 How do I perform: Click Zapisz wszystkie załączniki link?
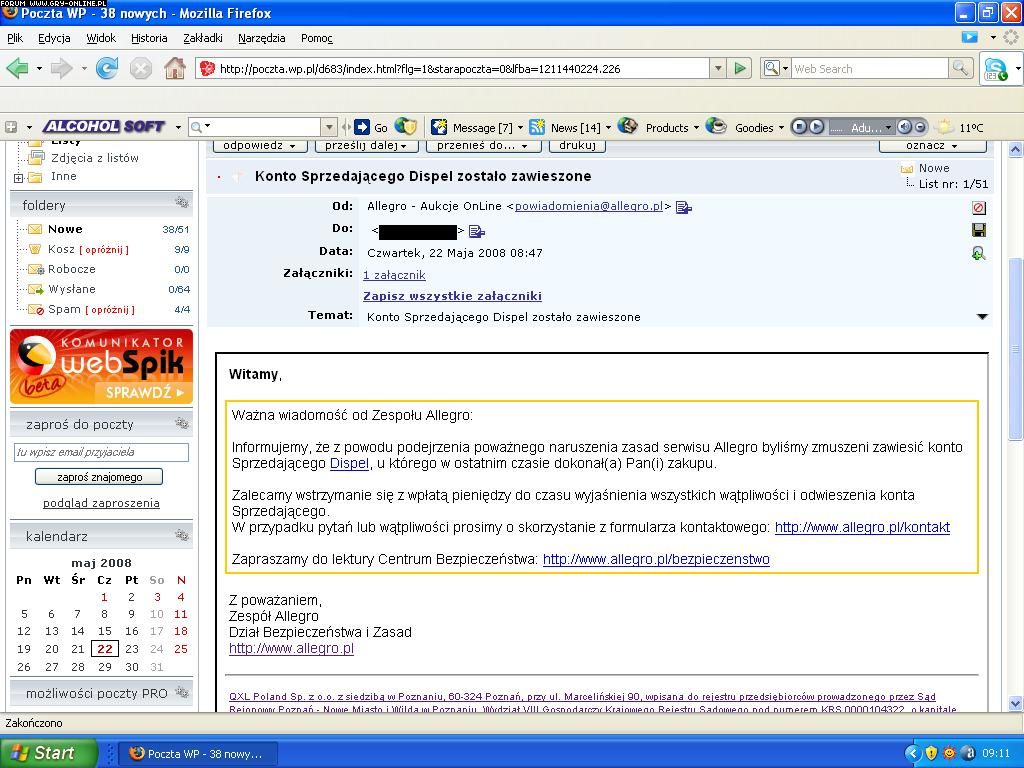coord(453,296)
